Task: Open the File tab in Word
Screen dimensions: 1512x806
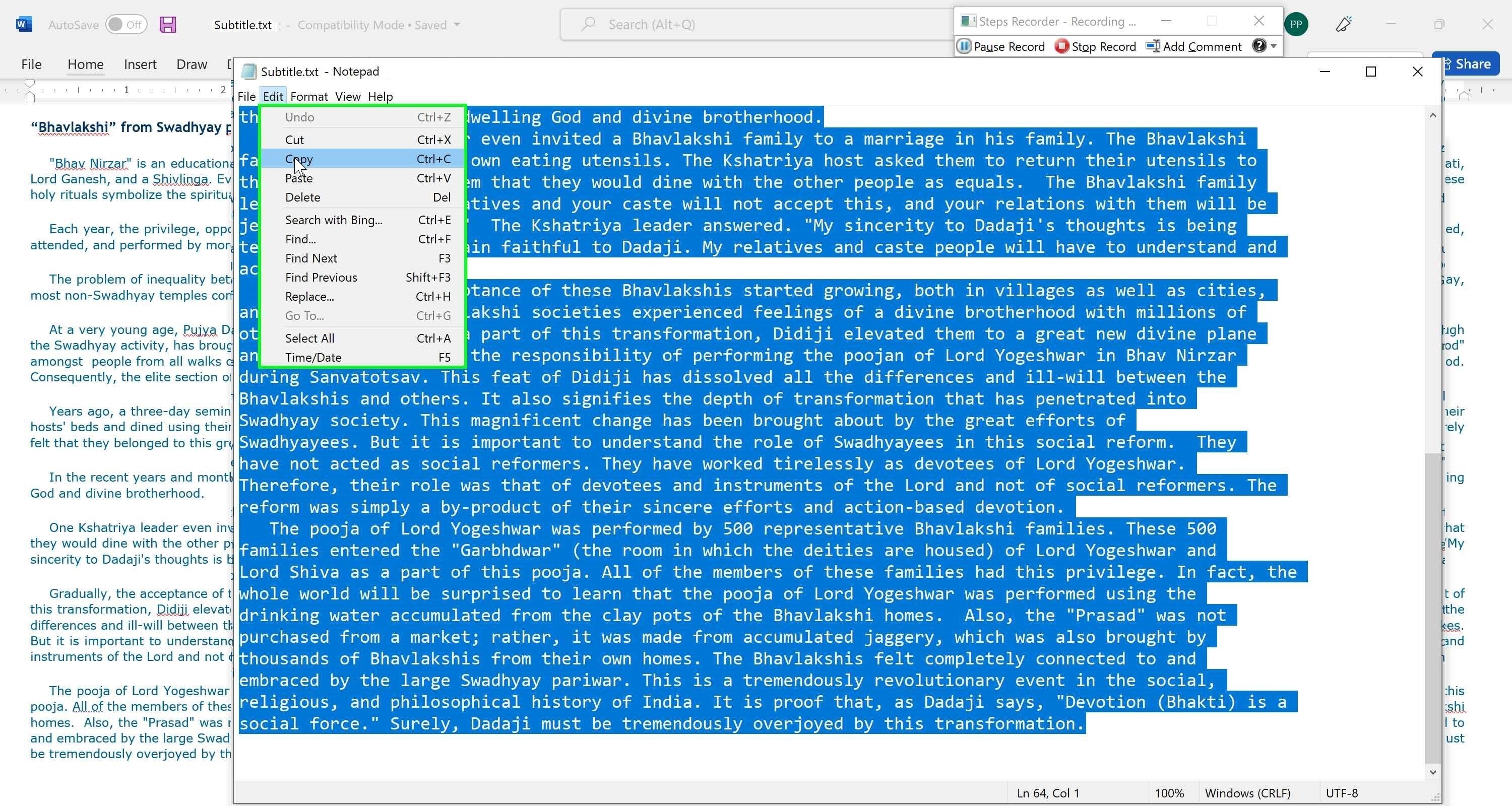Action: point(31,64)
